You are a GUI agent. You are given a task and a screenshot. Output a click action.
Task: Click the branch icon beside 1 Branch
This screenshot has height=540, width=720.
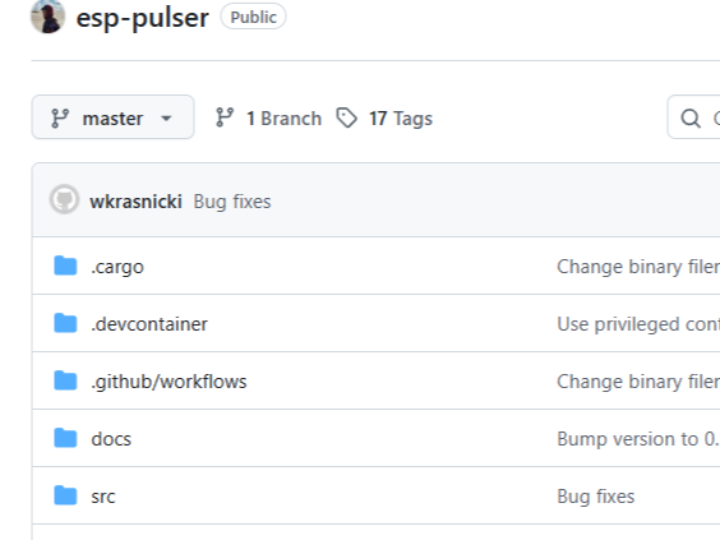[x=225, y=118]
